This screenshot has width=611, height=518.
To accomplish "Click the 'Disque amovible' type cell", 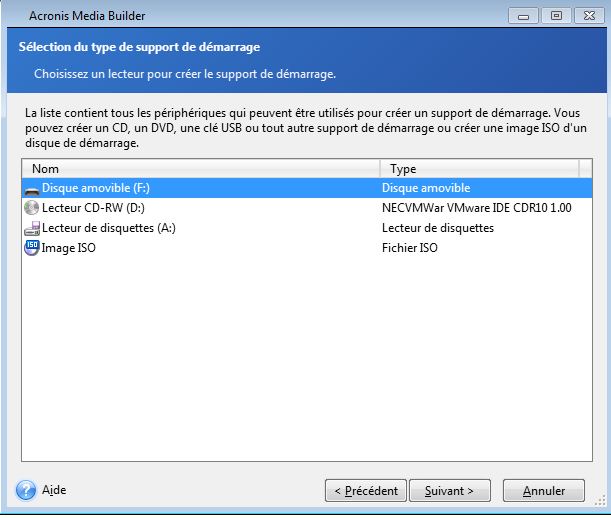I will (426, 188).
